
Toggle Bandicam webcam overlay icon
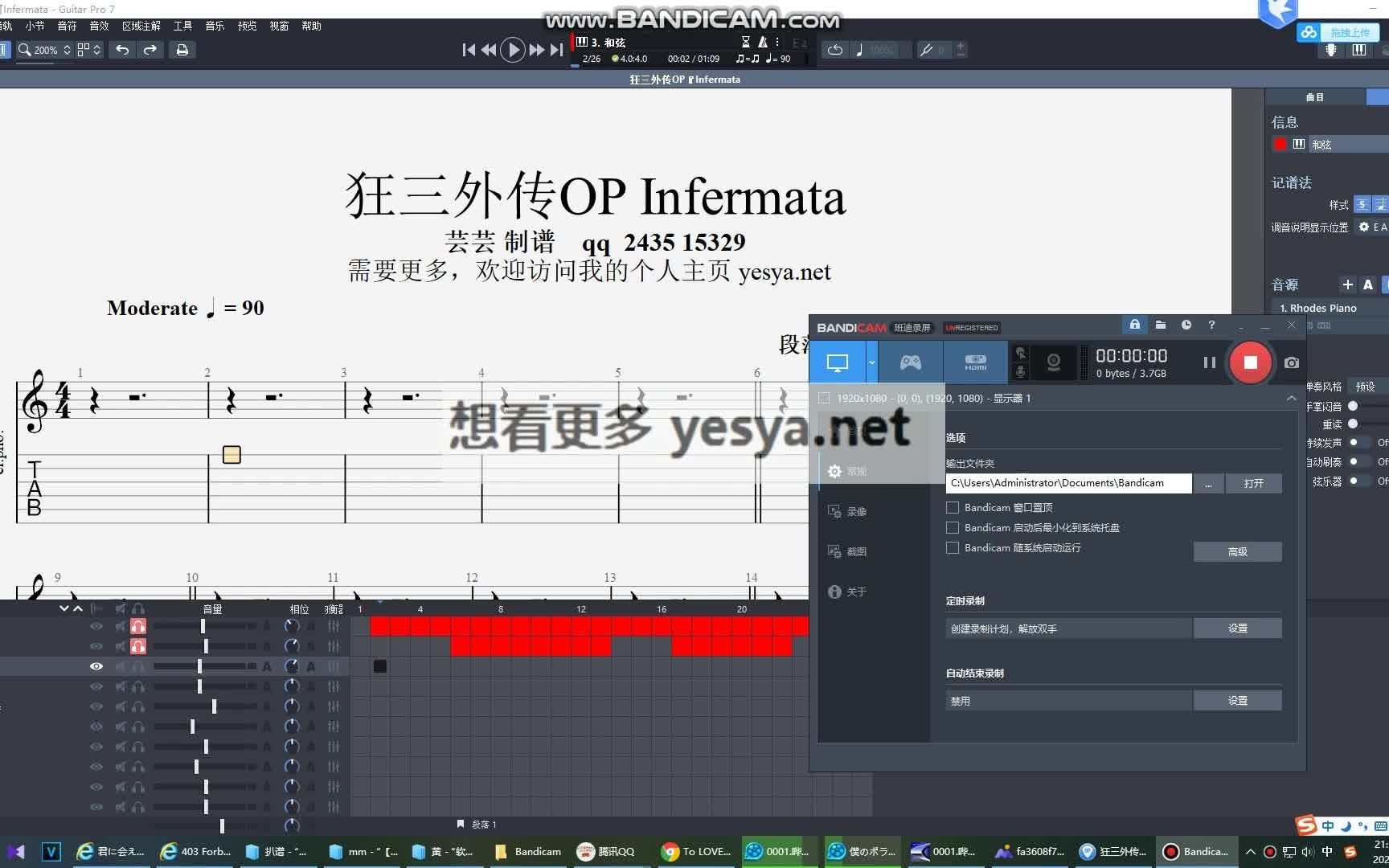[x=1053, y=362]
